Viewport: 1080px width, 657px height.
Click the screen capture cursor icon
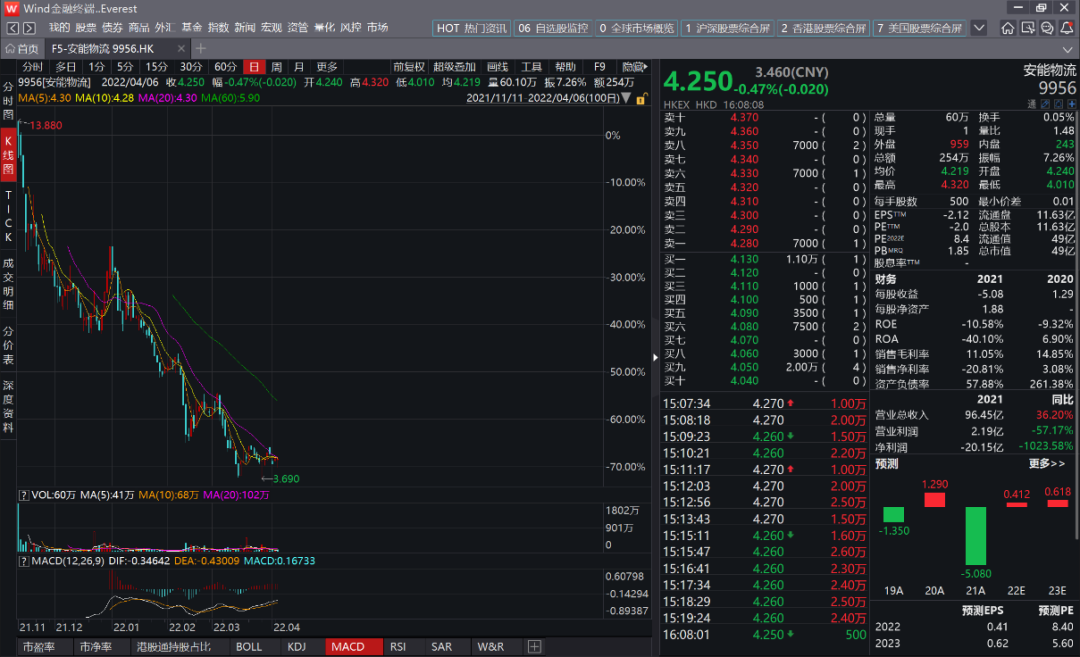coord(1028,28)
